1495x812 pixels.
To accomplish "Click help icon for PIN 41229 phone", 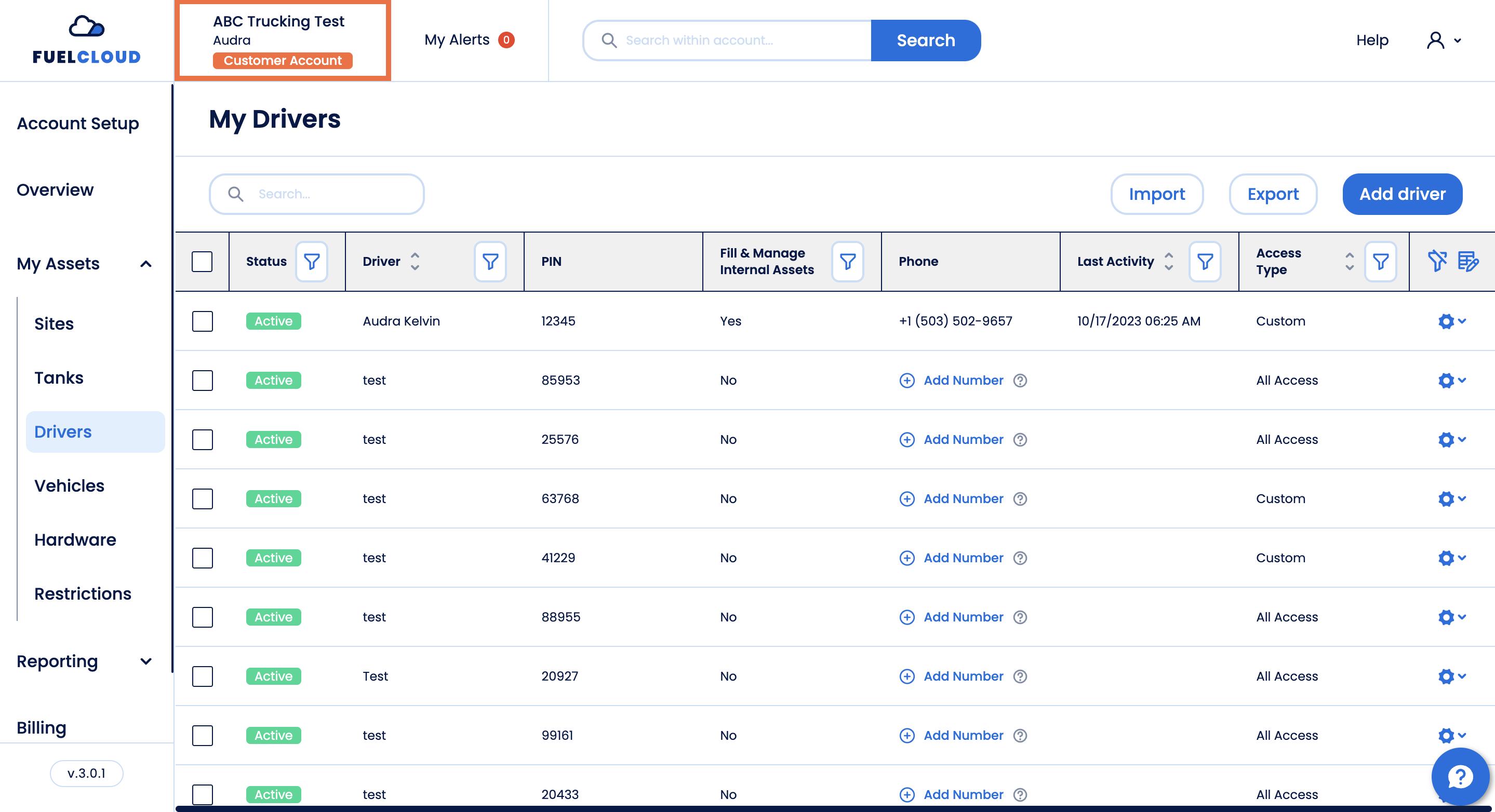I will click(1020, 558).
